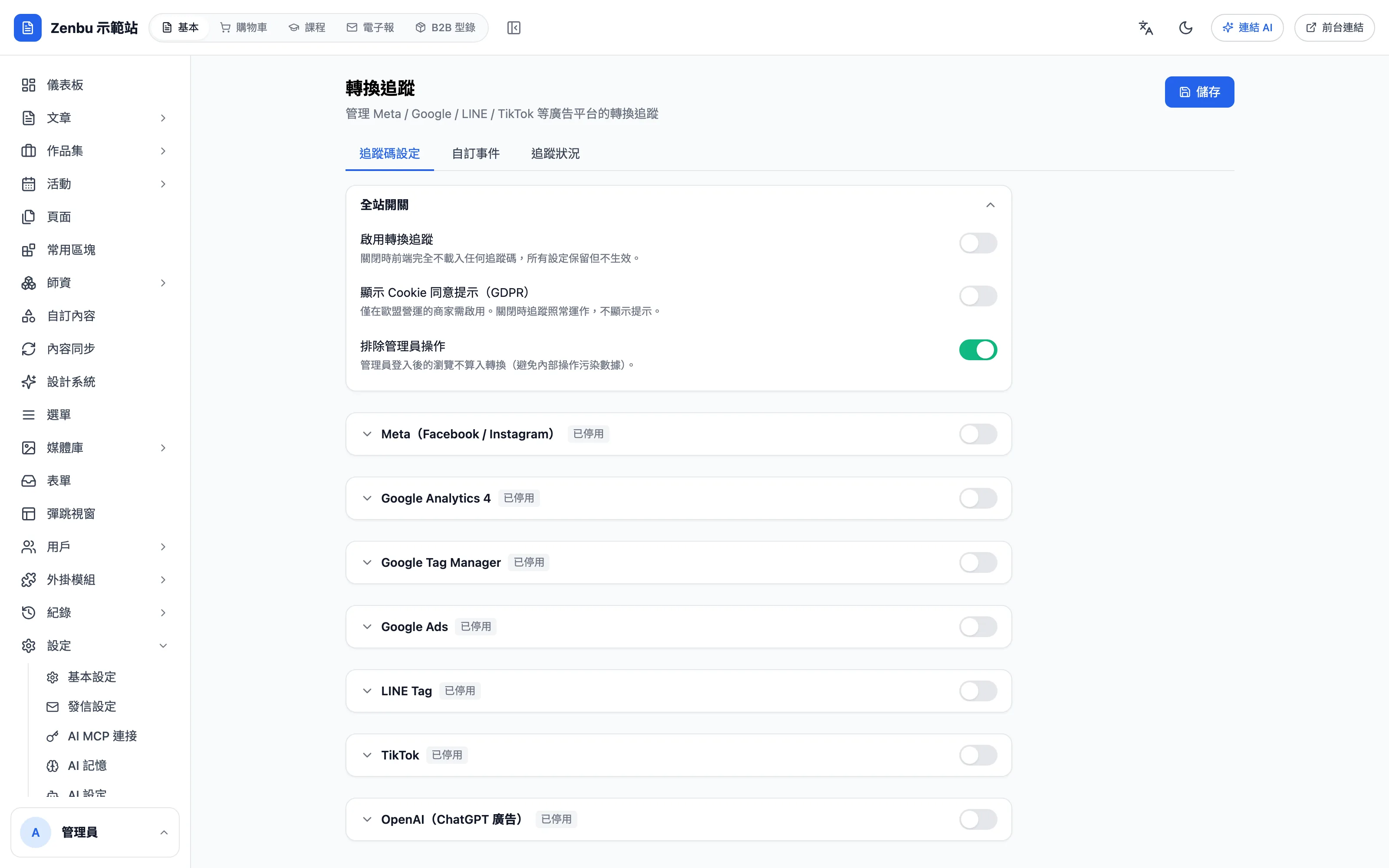Expand the LINE Tag chevron

pyautogui.click(x=367, y=691)
